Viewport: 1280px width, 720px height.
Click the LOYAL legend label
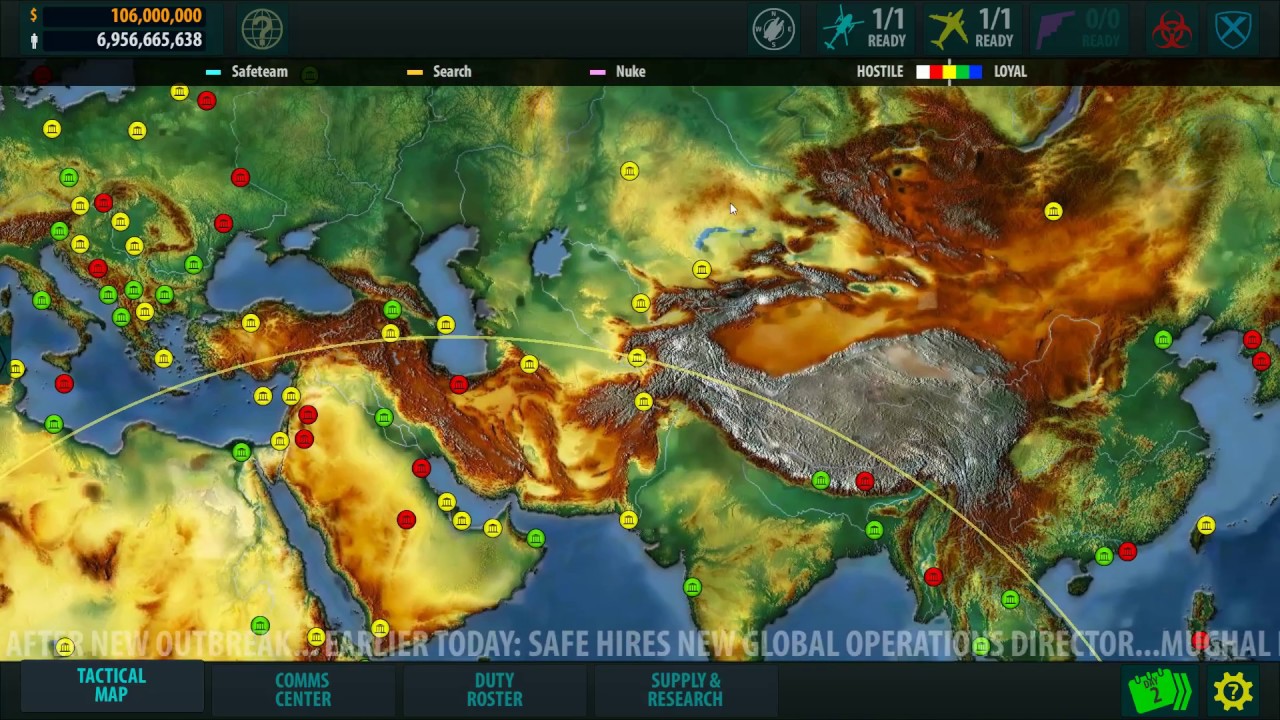1010,72
